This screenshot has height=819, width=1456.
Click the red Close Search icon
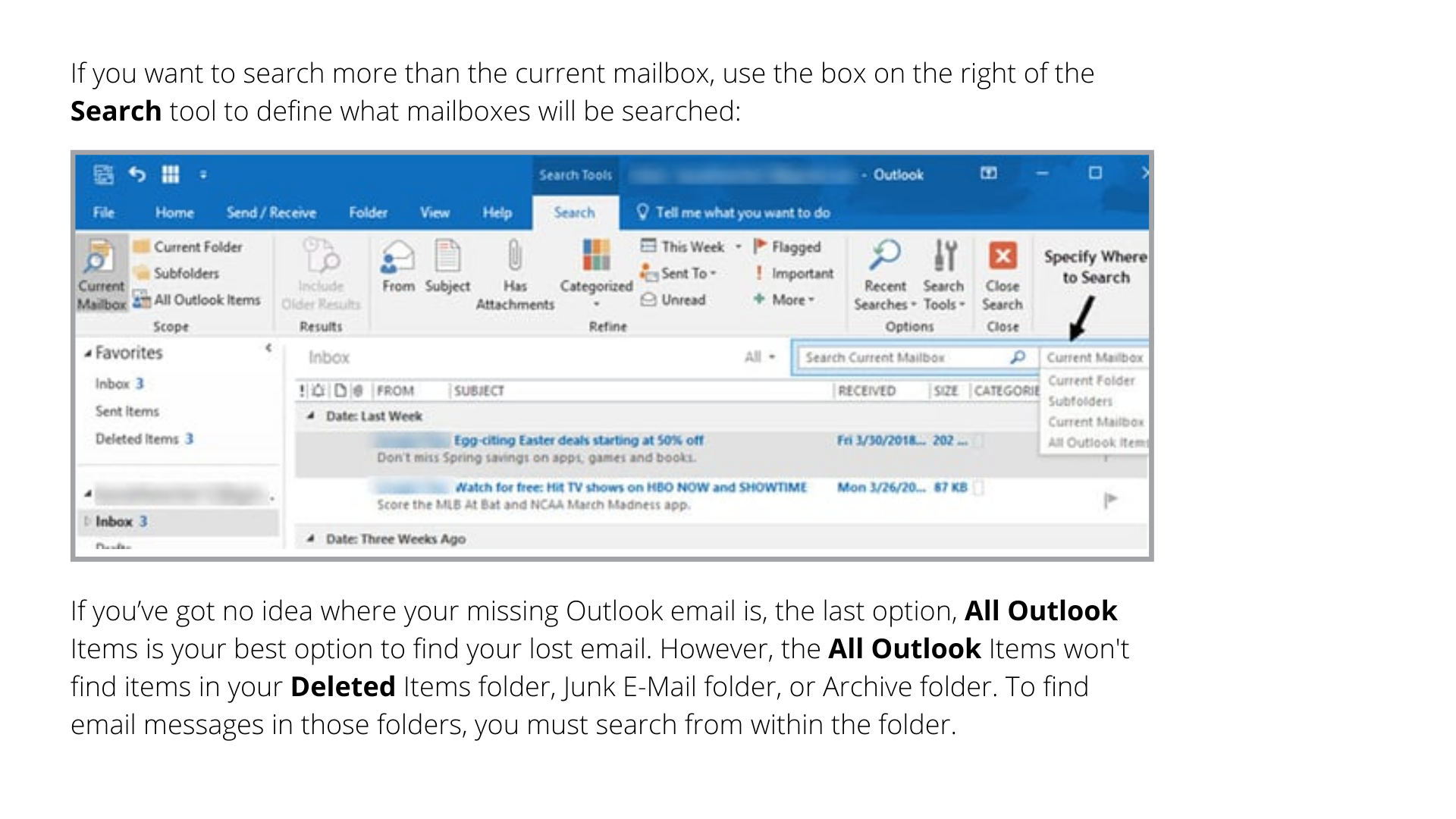(1003, 256)
